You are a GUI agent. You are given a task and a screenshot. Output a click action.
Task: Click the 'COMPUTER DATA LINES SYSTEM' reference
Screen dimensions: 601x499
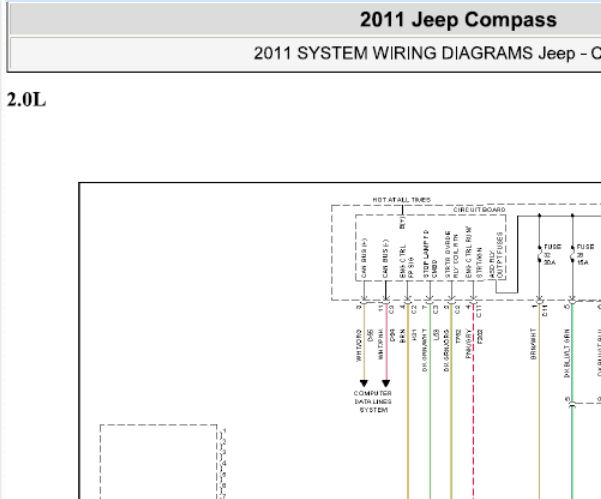[x=373, y=402]
